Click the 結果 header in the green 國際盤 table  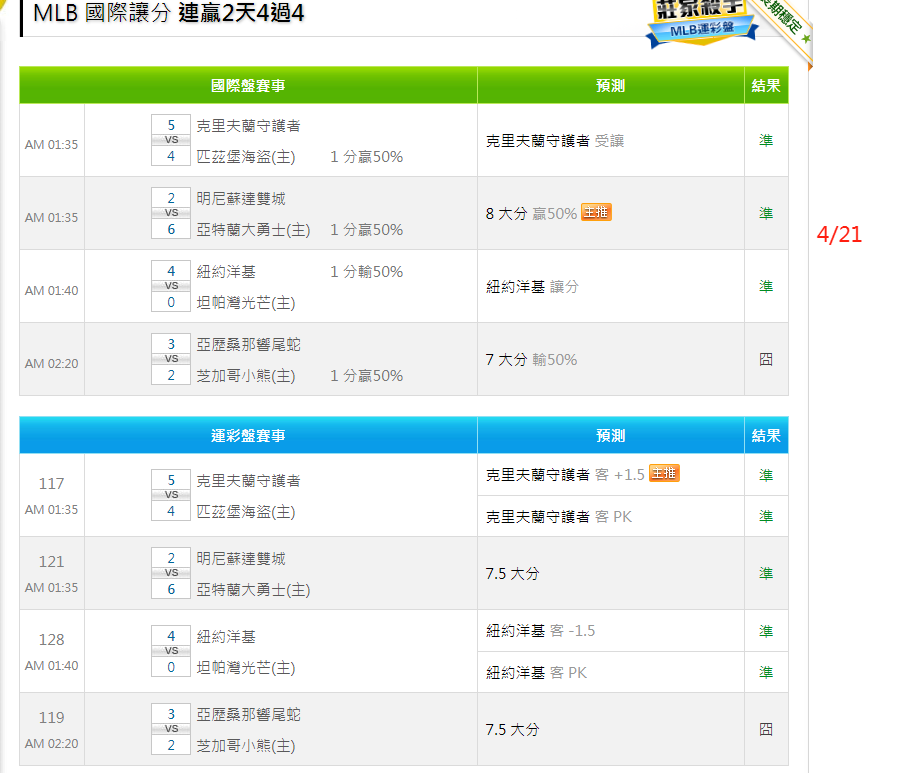tap(766, 86)
